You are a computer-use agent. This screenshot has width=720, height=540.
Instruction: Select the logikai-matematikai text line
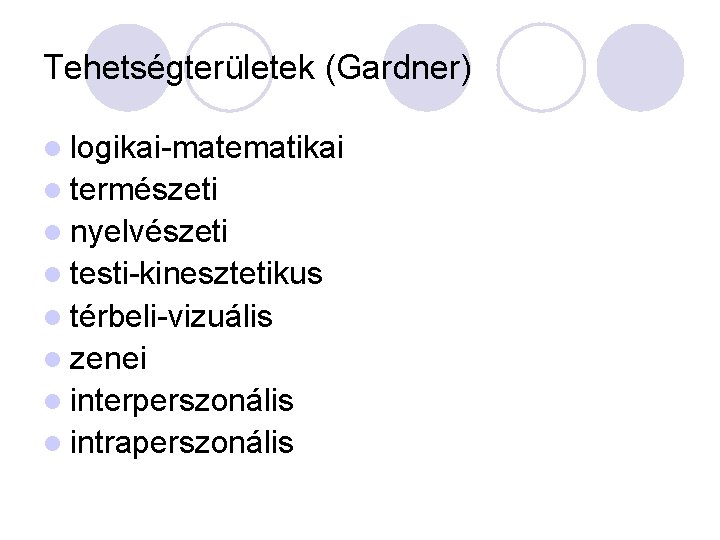click(207, 149)
